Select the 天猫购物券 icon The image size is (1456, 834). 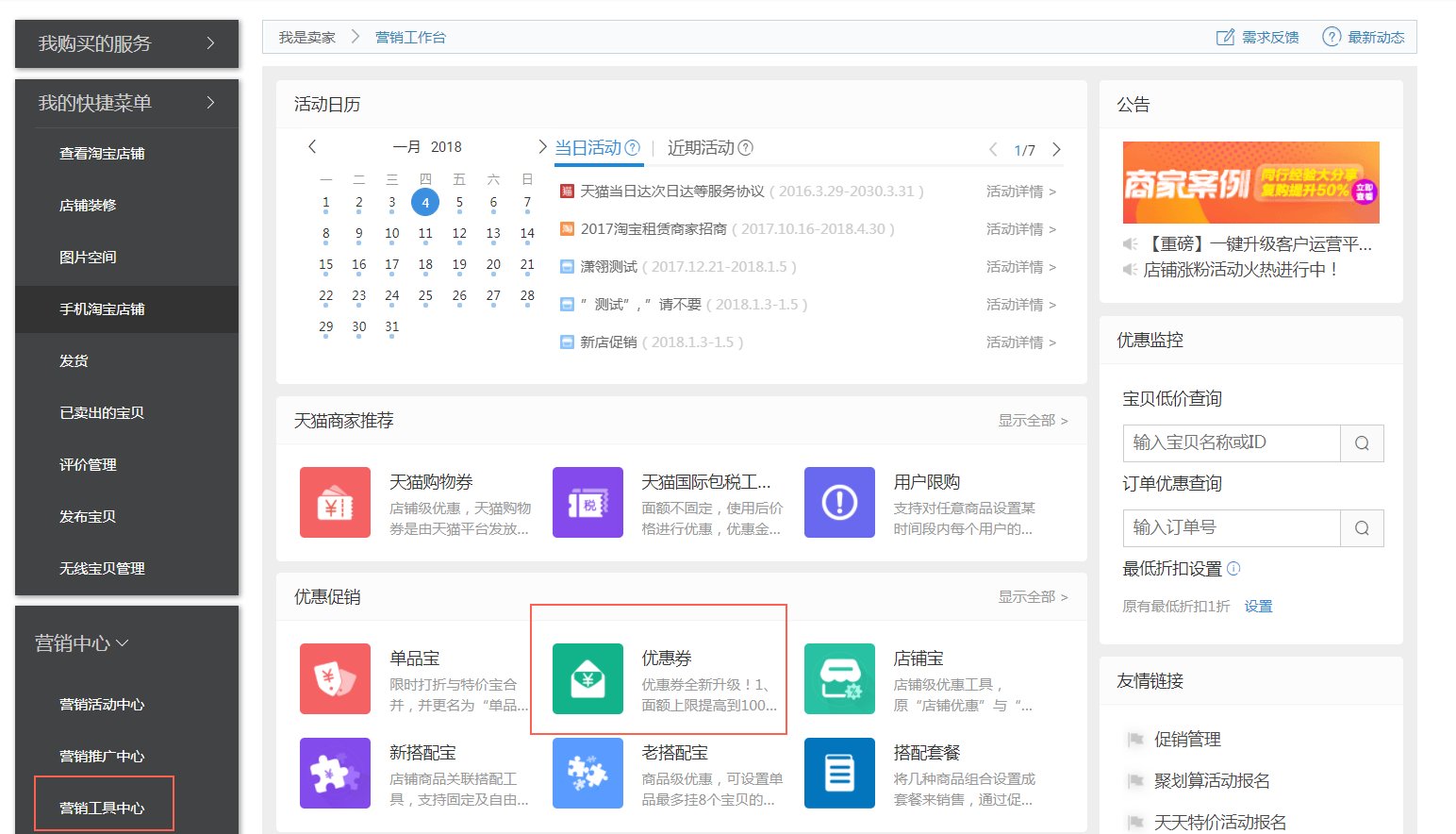click(335, 503)
